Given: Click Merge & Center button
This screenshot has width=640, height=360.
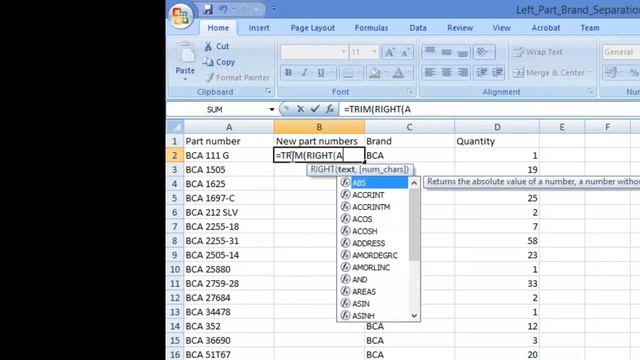Looking at the screenshot, I should pyautogui.click(x=549, y=73).
